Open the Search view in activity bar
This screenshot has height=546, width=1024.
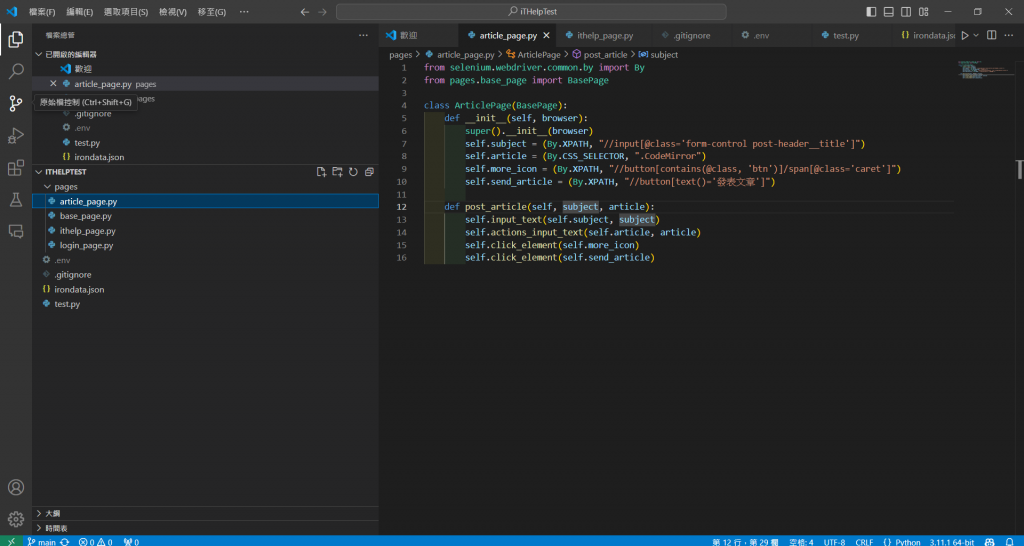[16, 72]
